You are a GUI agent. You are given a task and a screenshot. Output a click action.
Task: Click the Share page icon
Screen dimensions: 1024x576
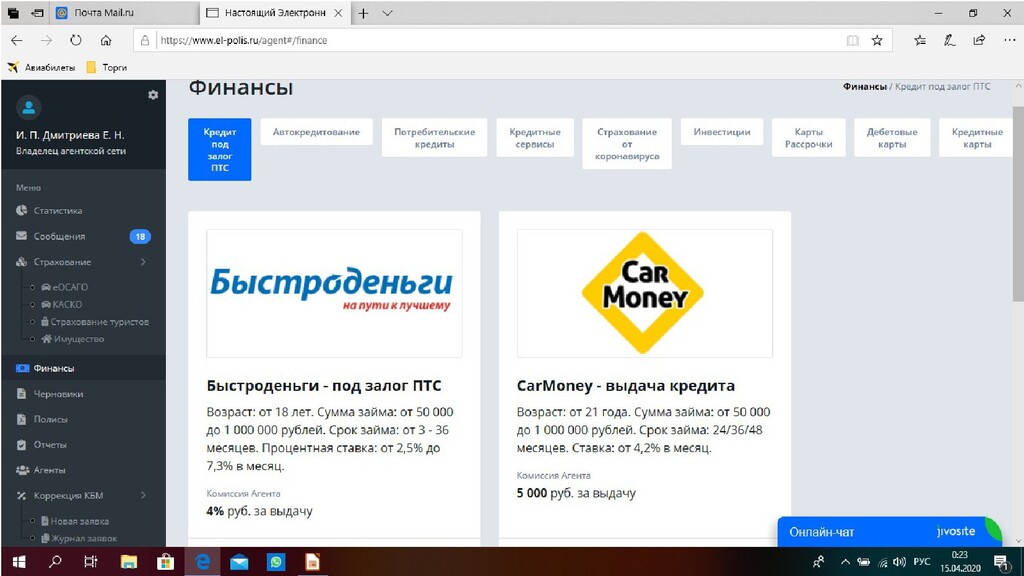979,40
